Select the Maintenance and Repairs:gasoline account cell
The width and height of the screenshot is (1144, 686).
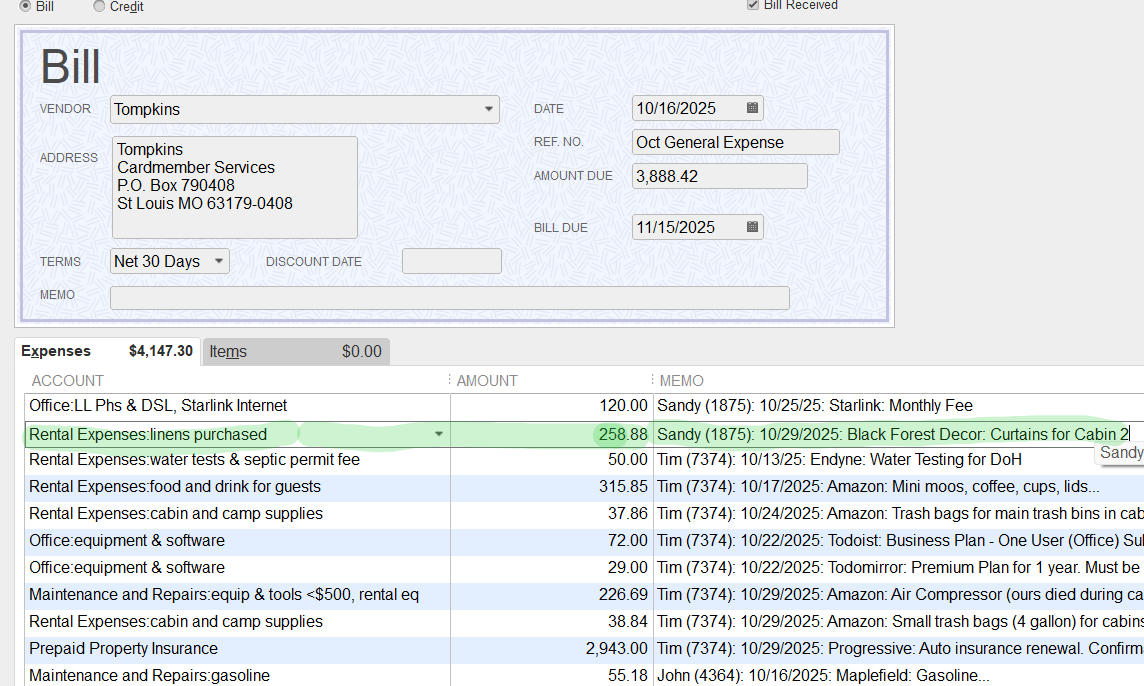[x=237, y=676]
